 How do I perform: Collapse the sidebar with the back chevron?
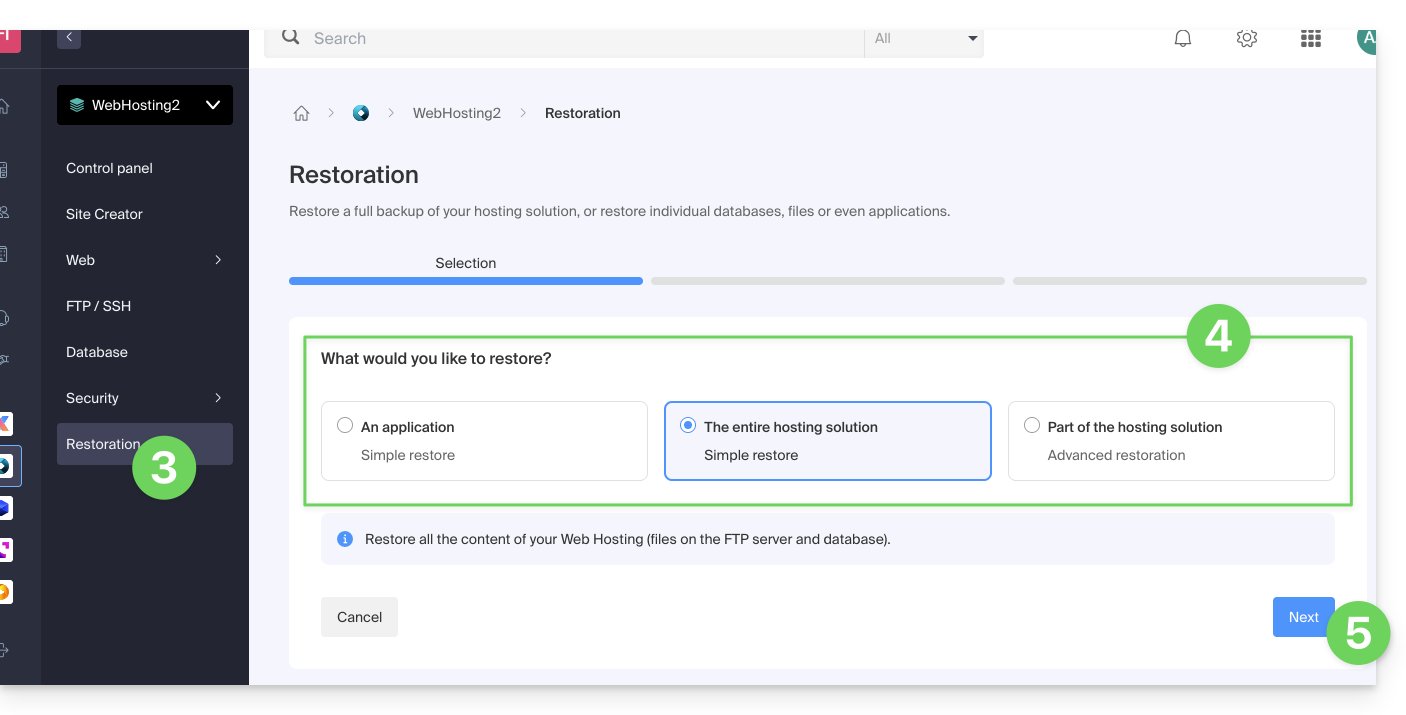[x=69, y=38]
